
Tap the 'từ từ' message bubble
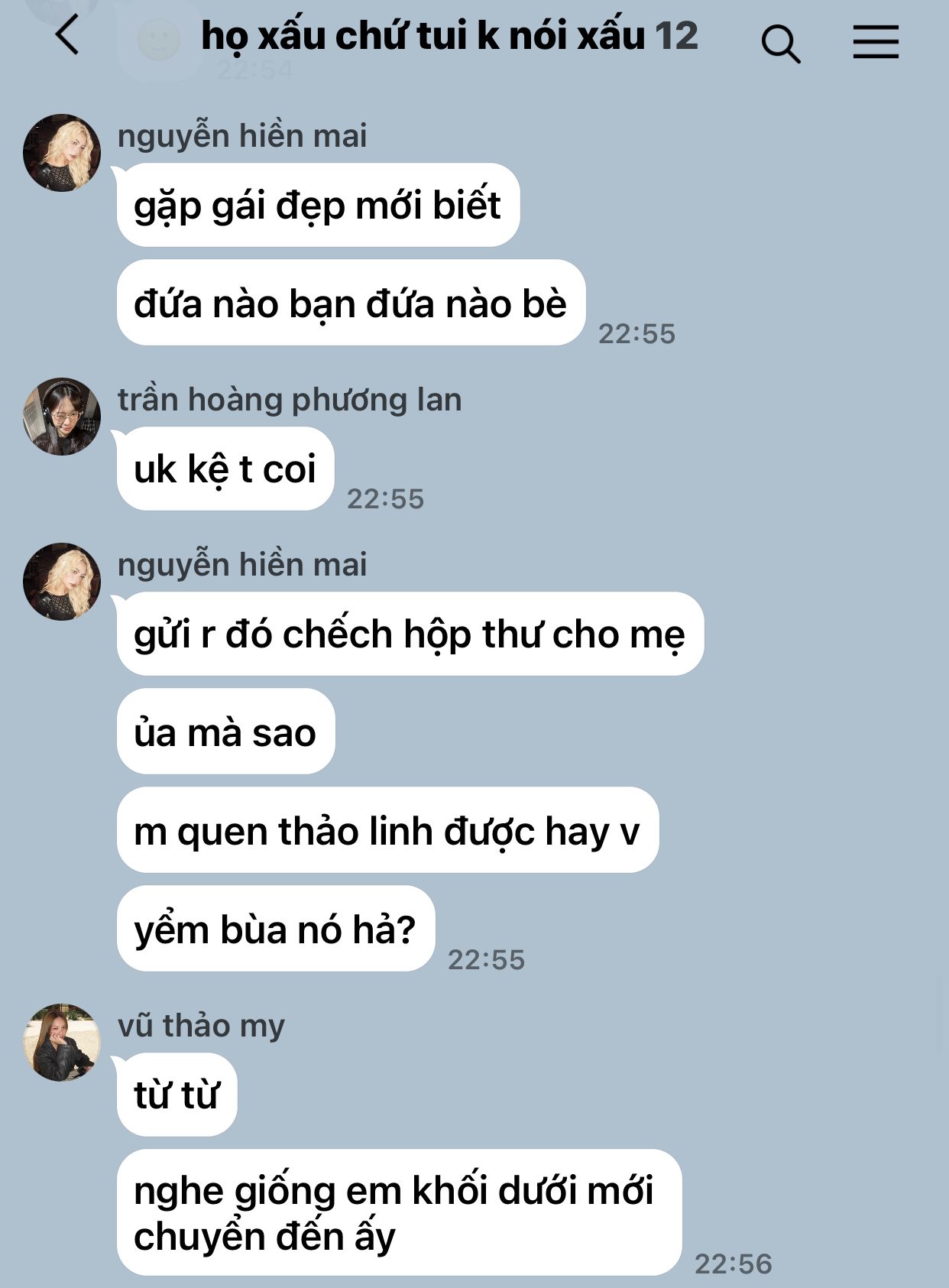point(177,1095)
